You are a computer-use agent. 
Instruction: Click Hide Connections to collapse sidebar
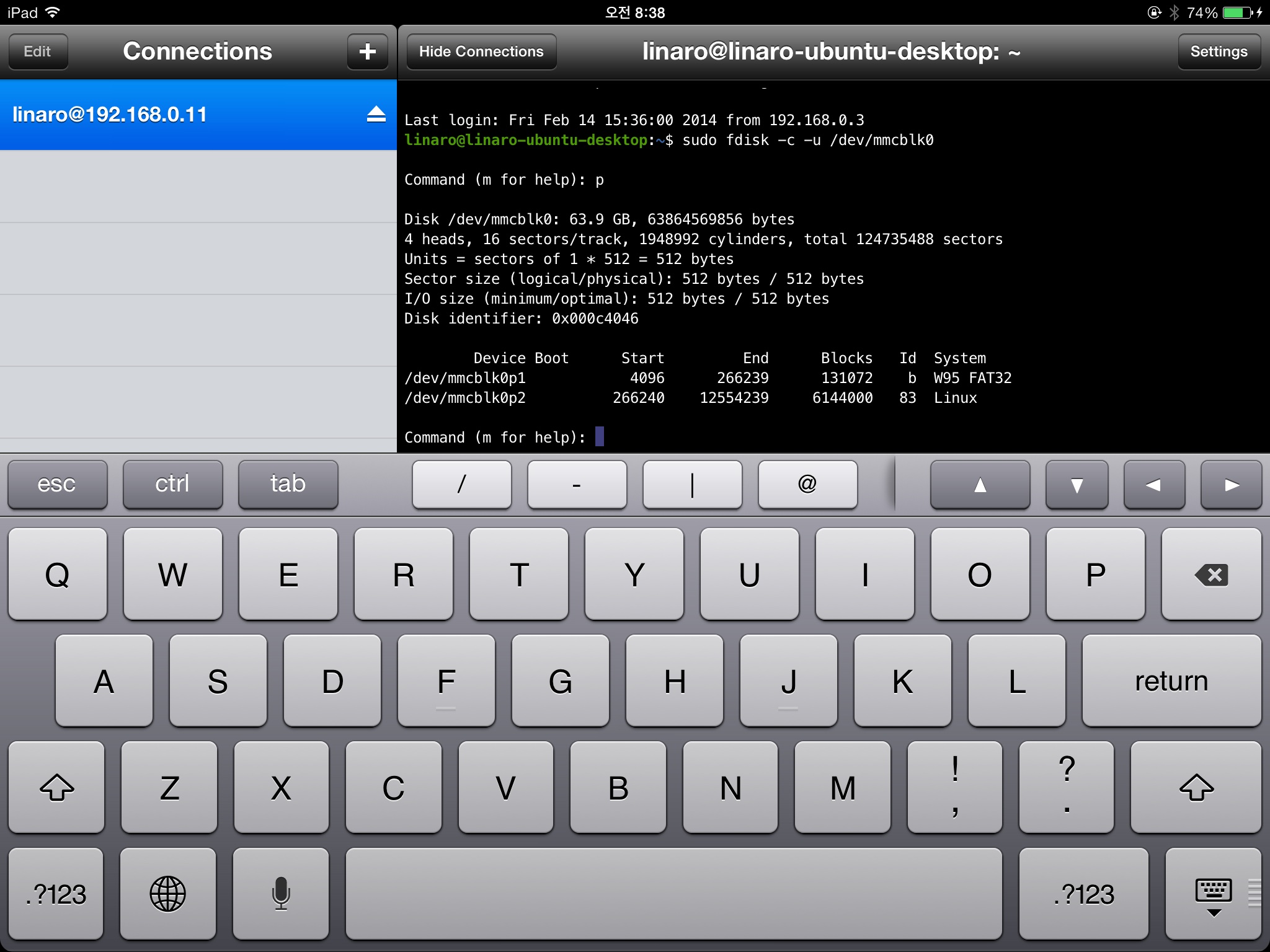[x=481, y=51]
